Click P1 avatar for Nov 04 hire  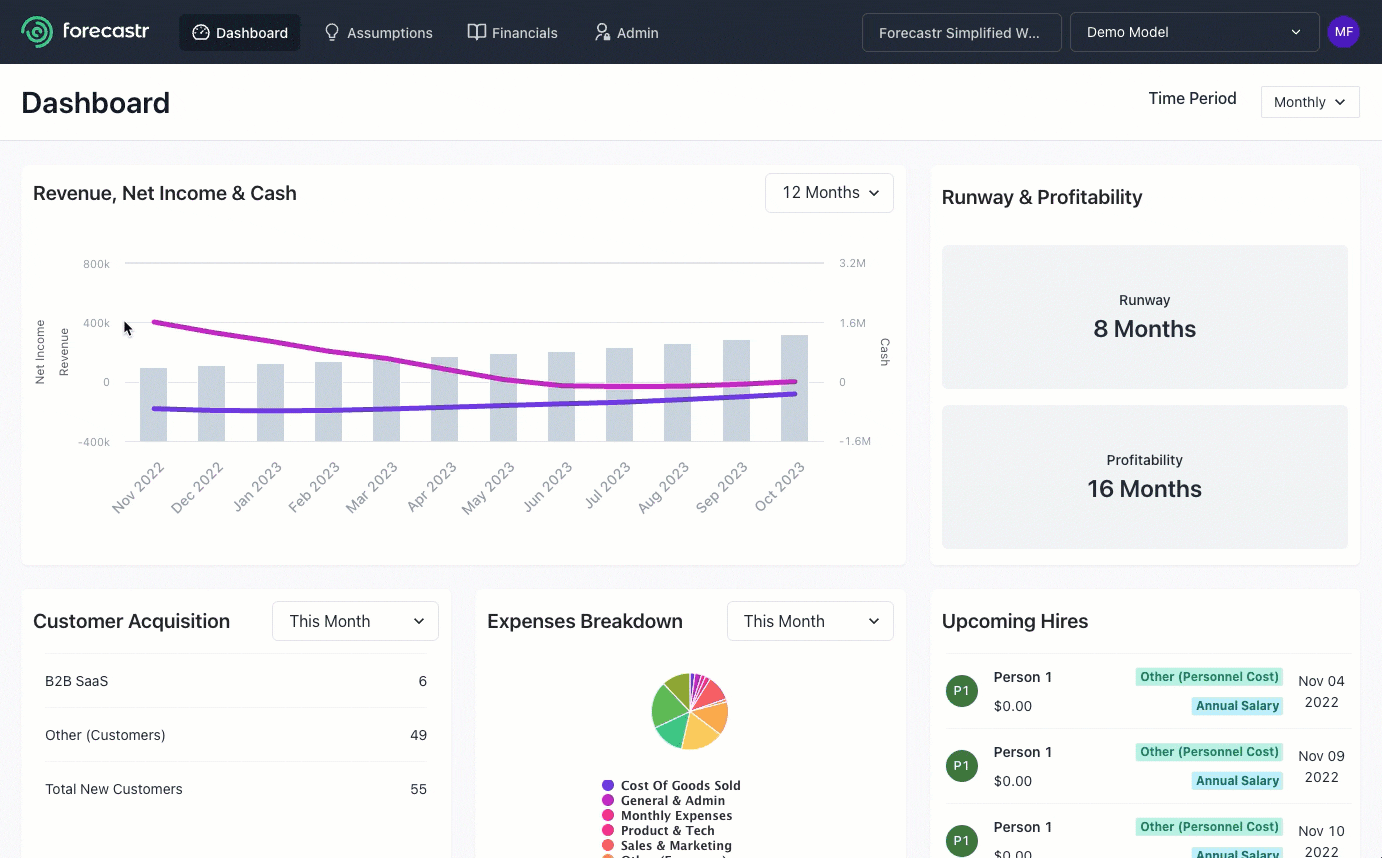(962, 691)
